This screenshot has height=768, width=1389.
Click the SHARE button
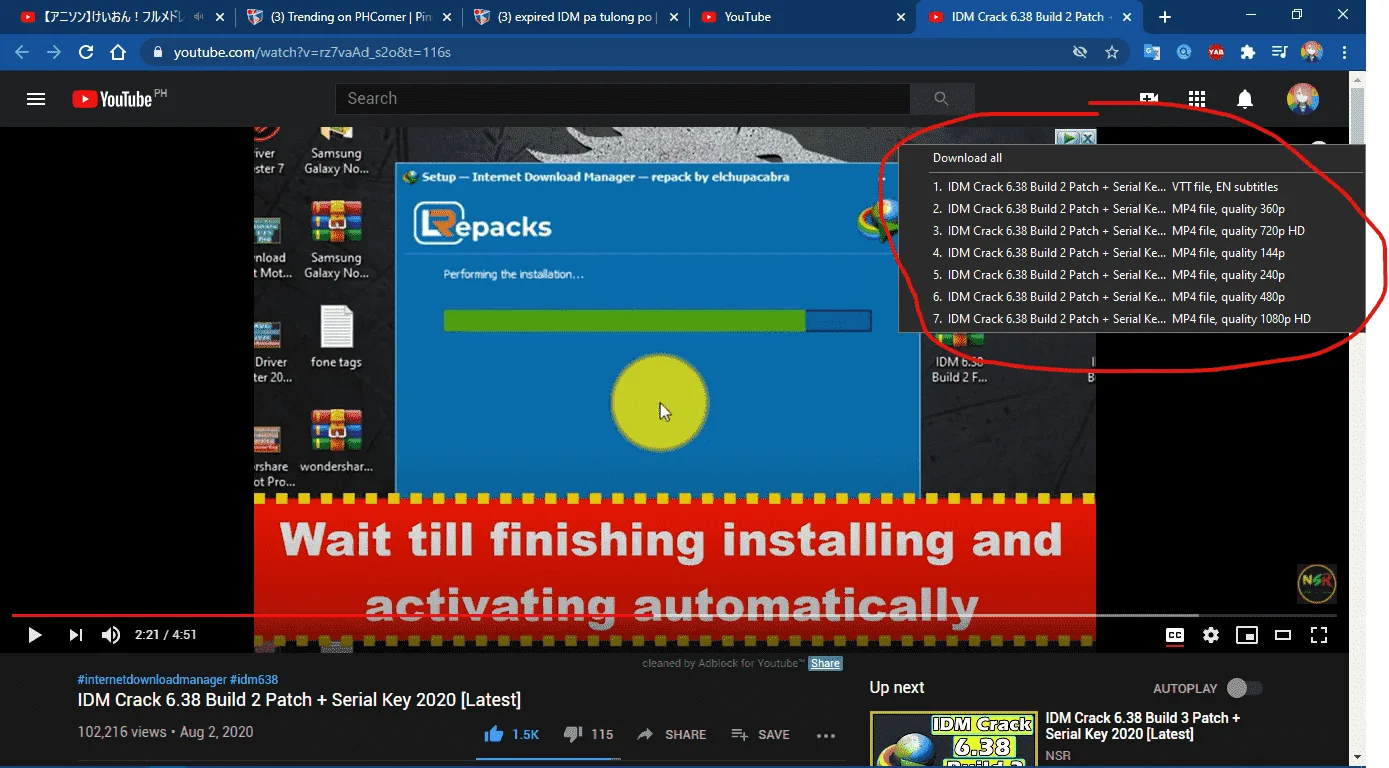(x=672, y=734)
